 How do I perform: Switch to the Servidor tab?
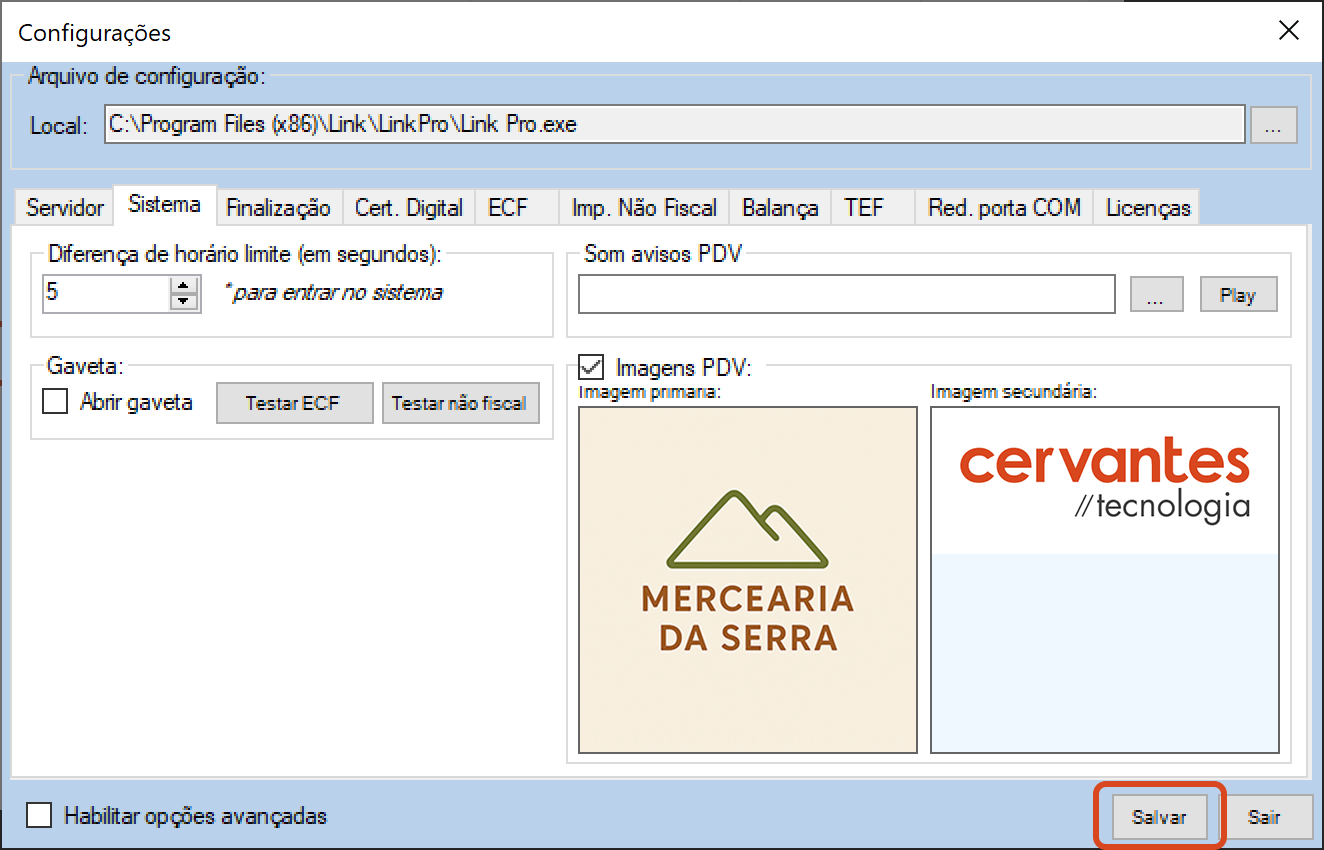coord(65,208)
